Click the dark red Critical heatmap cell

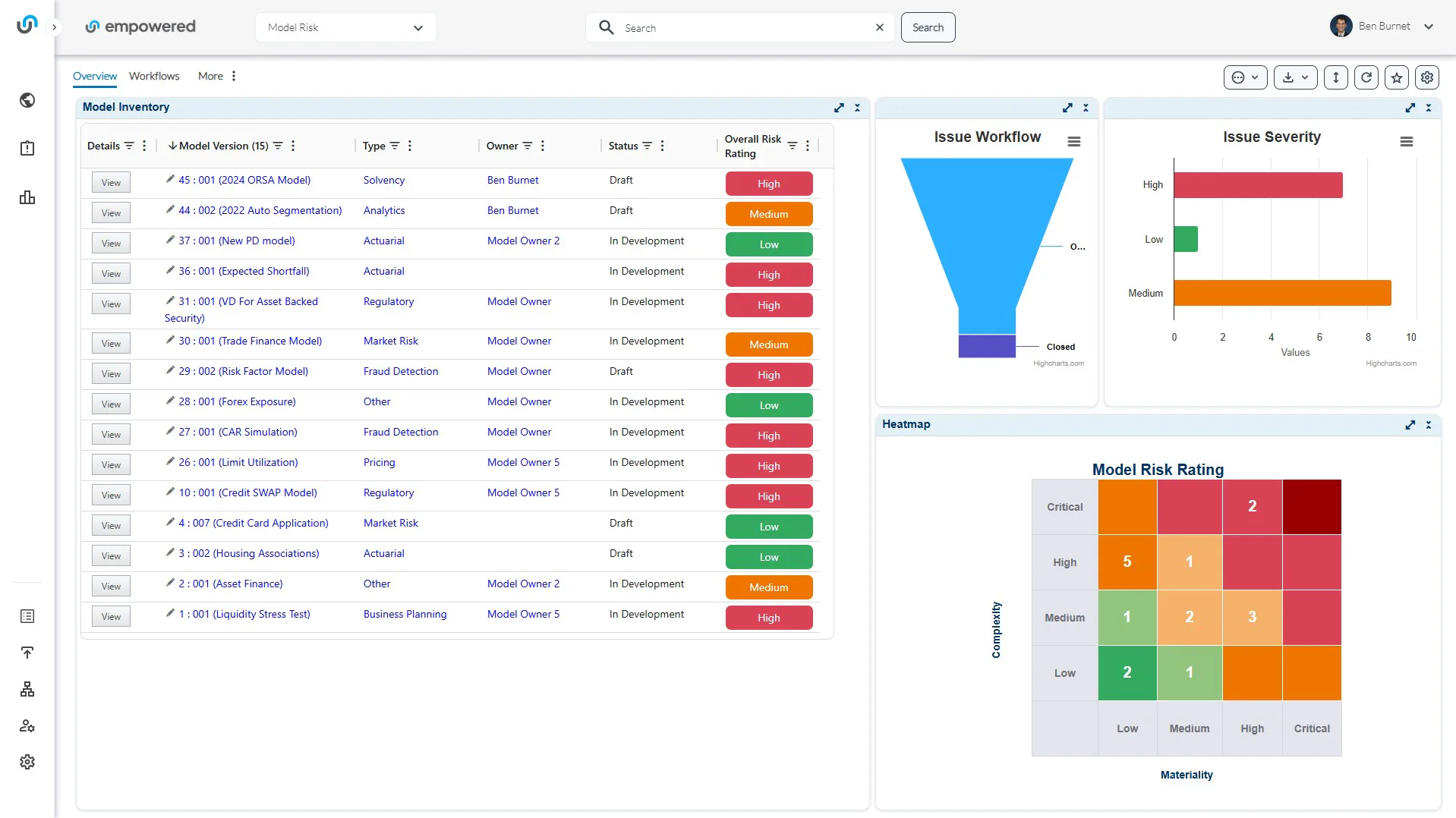1312,507
